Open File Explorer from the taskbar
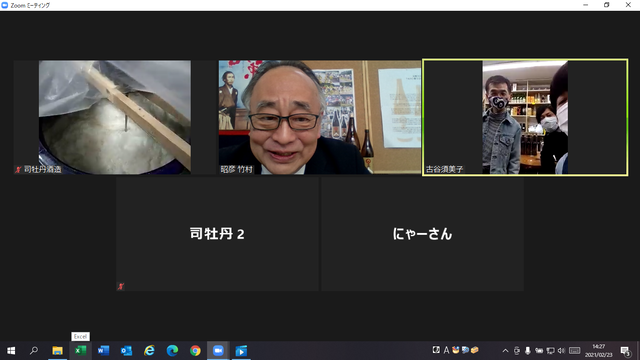640x360 pixels. point(57,351)
